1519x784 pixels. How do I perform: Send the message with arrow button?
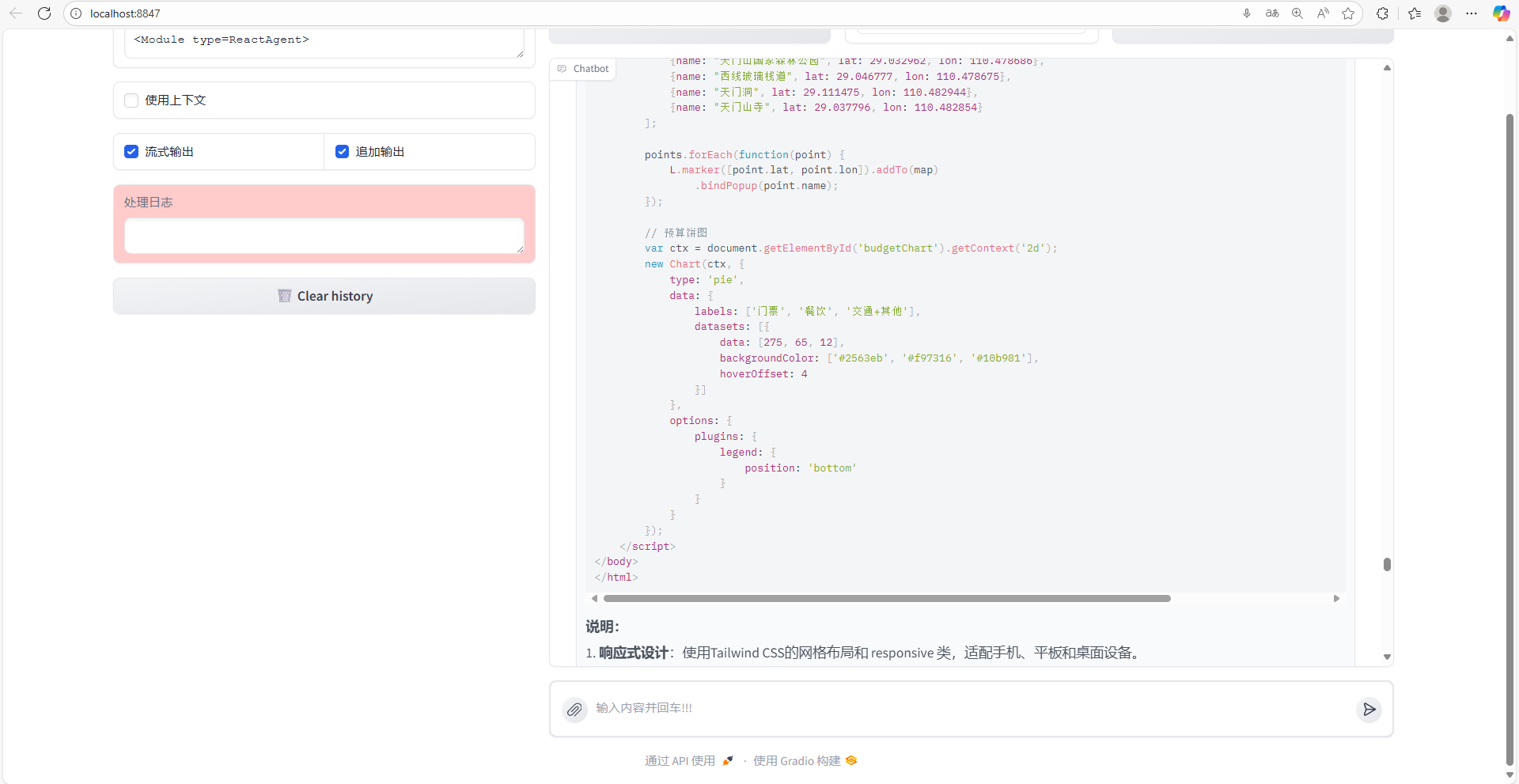[1369, 710]
